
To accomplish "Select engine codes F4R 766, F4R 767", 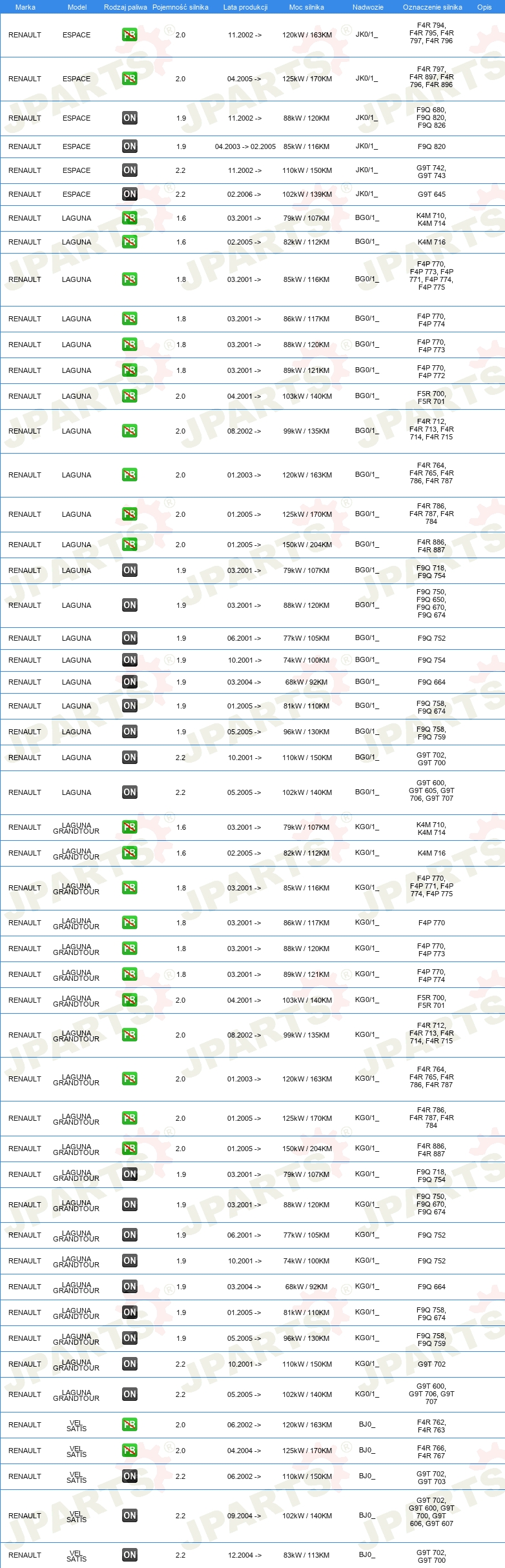I will pyautogui.click(x=431, y=1452).
